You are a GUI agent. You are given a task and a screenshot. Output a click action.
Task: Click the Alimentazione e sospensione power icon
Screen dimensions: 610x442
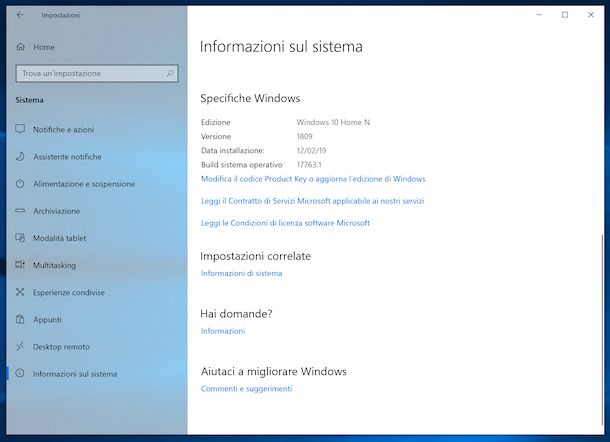20,184
